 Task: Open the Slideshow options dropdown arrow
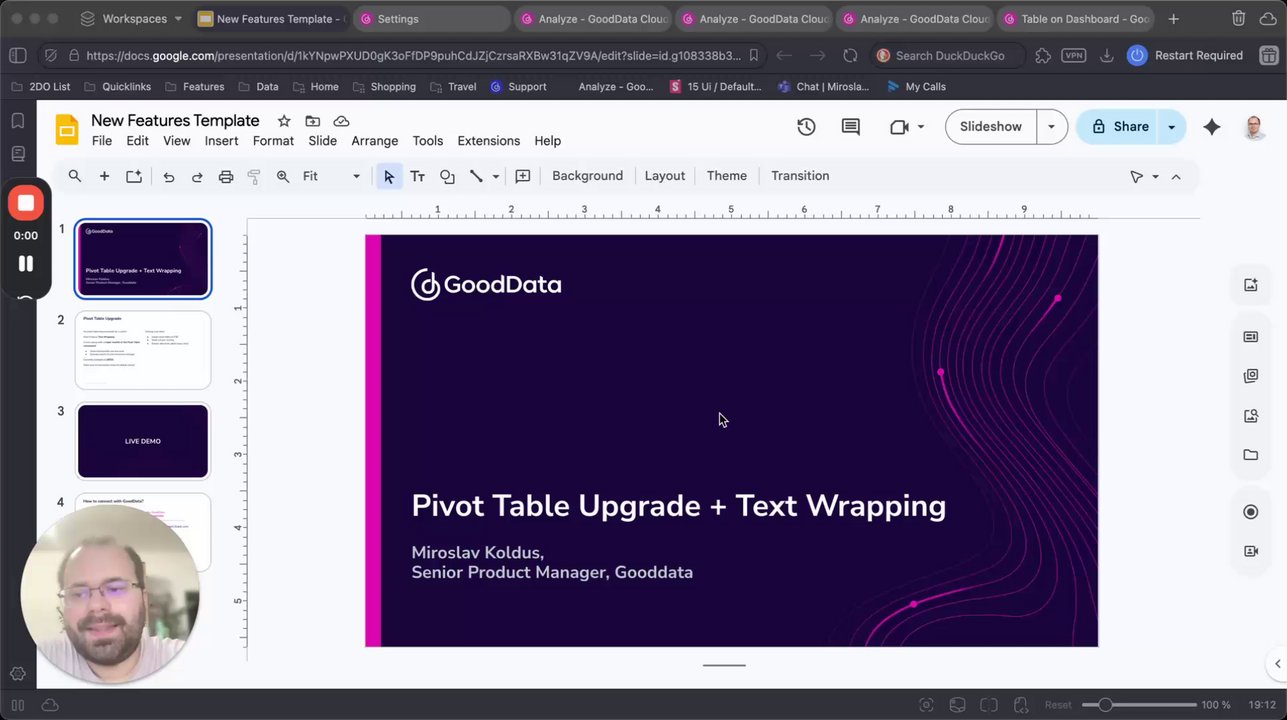point(1051,127)
